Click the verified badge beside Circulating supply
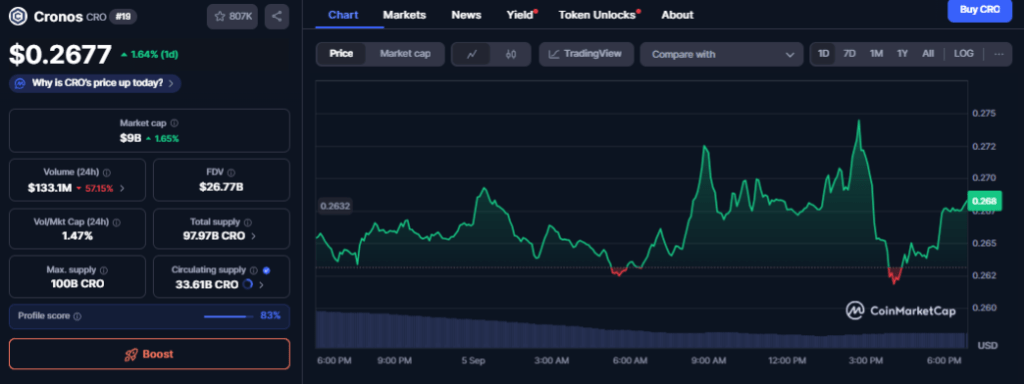 [266, 270]
